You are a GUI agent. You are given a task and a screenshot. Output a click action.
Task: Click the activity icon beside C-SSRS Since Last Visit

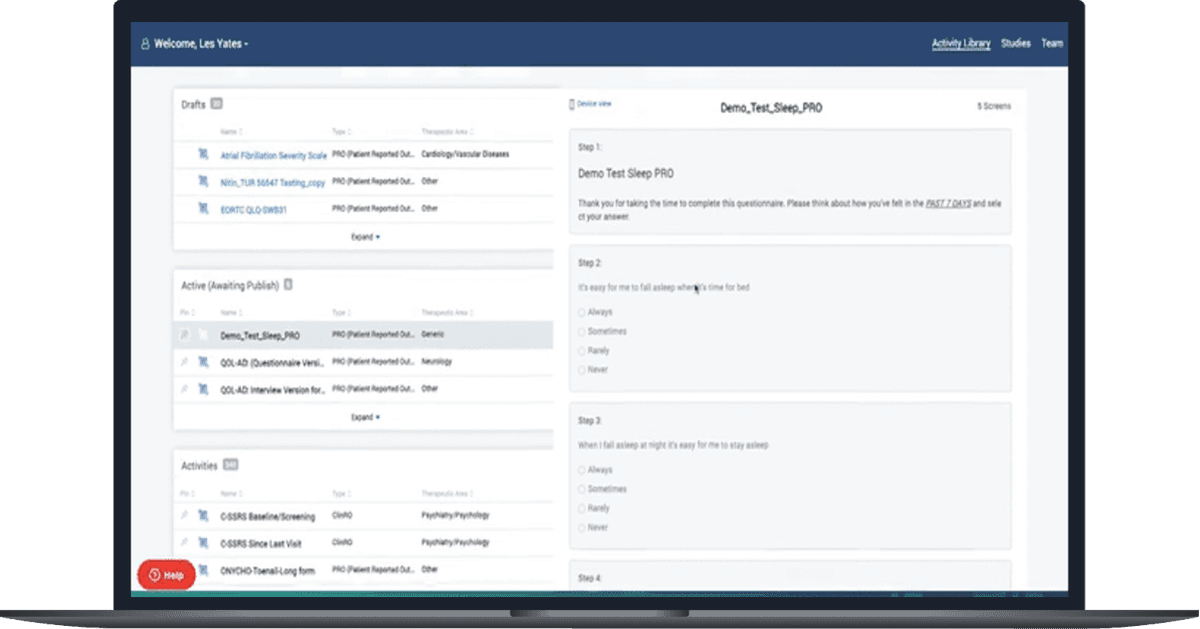coord(202,543)
